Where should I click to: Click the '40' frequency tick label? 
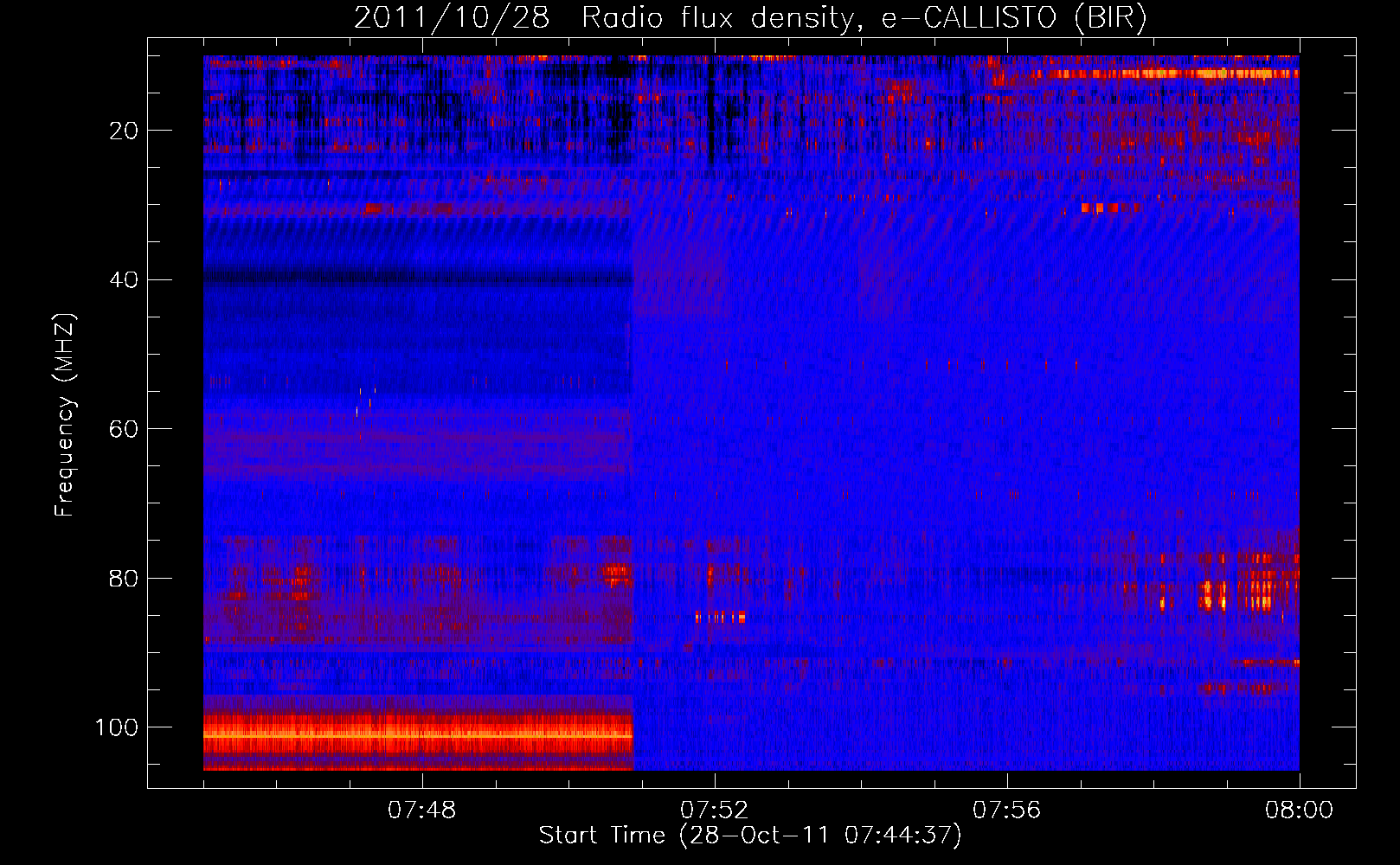[x=124, y=280]
